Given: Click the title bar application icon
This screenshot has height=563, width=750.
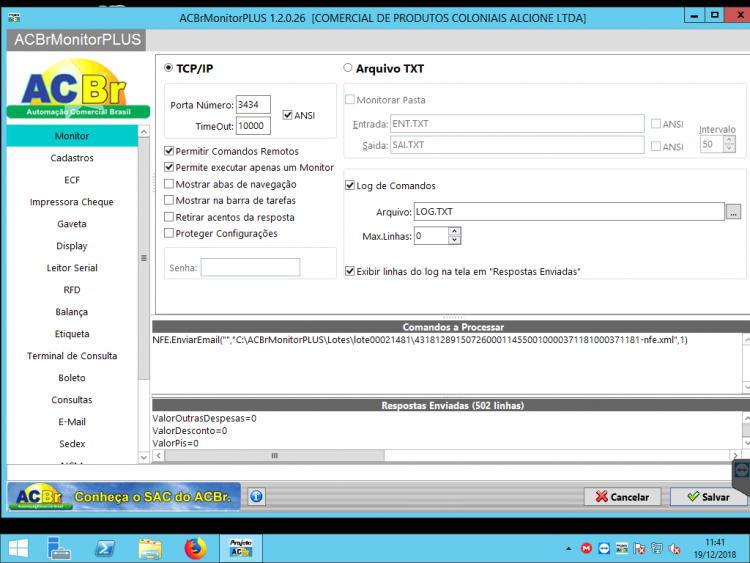Looking at the screenshot, I should [x=14, y=18].
